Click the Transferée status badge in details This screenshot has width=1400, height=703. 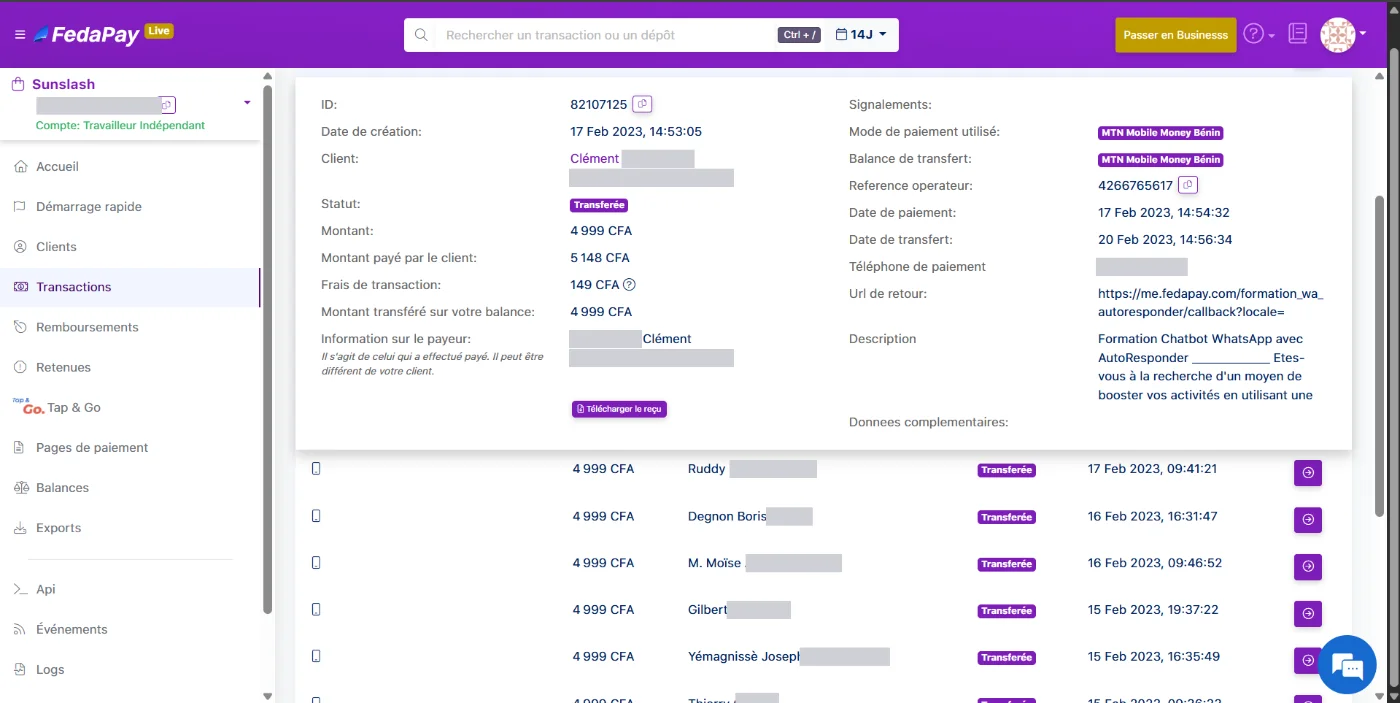pos(599,205)
